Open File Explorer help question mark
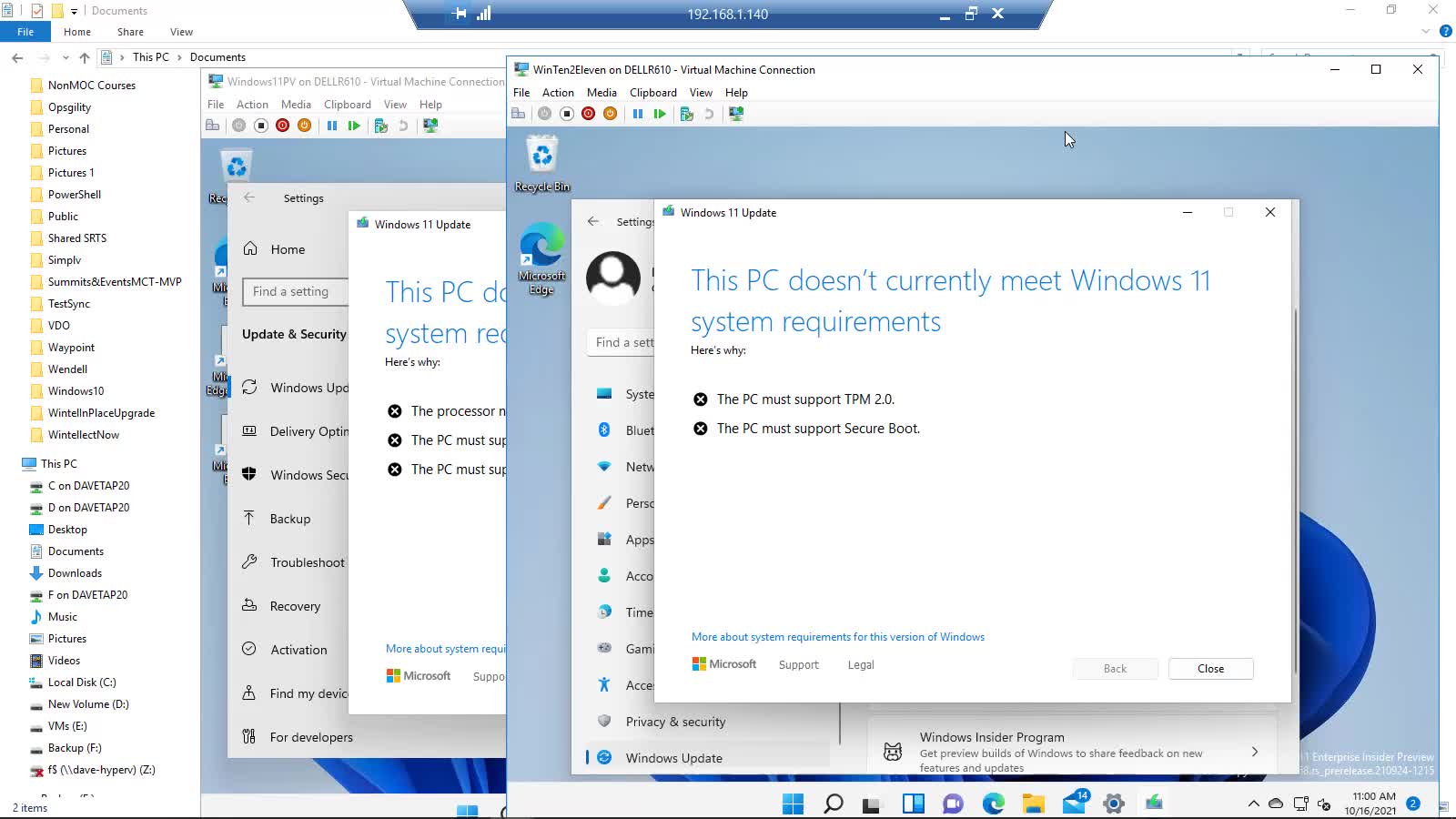1456x819 pixels. click(1446, 31)
